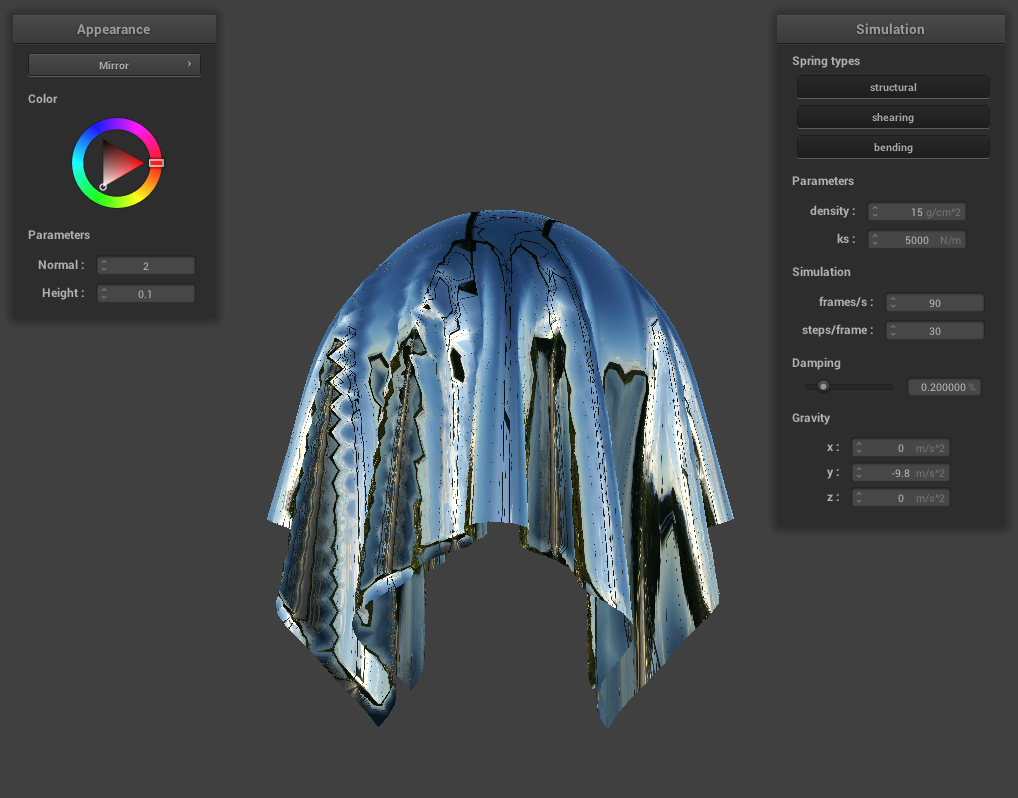Click the ks spring constant field
Screen dimensions: 1018x798
pos(916,240)
